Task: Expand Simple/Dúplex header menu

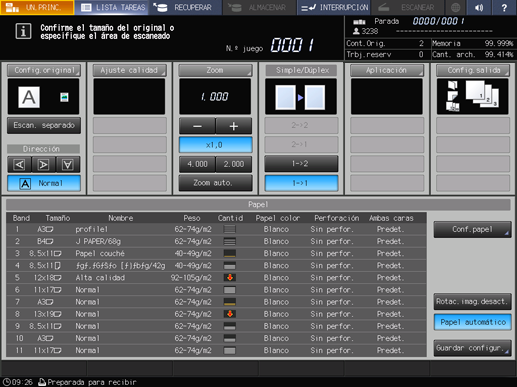Action: (301, 70)
